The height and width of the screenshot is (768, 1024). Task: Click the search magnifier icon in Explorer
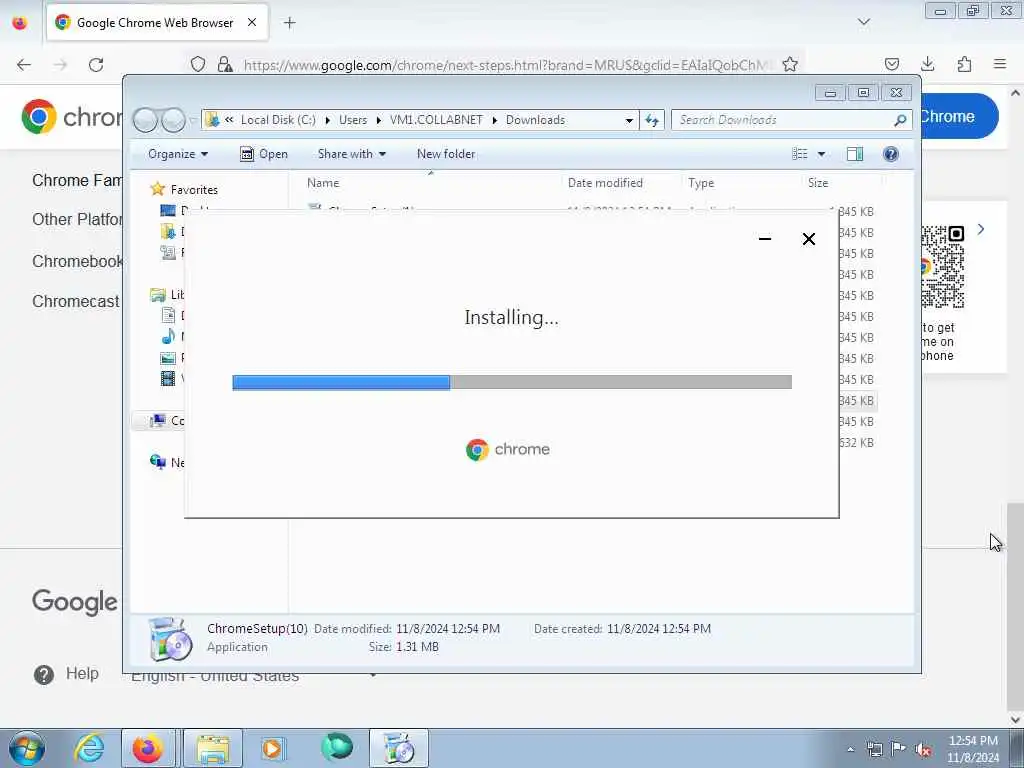(x=900, y=120)
